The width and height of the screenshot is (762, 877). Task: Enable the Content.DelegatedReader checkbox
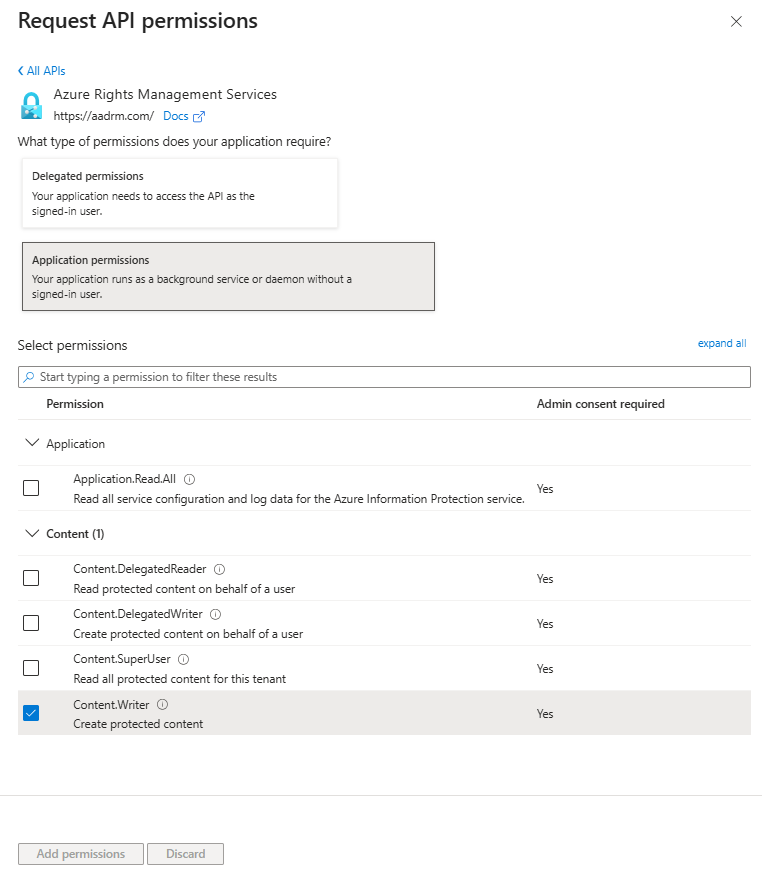[31, 578]
